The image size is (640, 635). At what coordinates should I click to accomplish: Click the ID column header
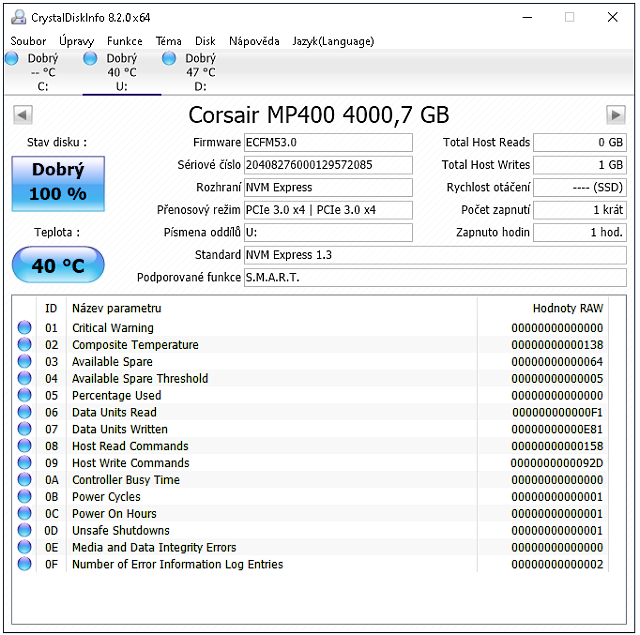click(x=51, y=309)
